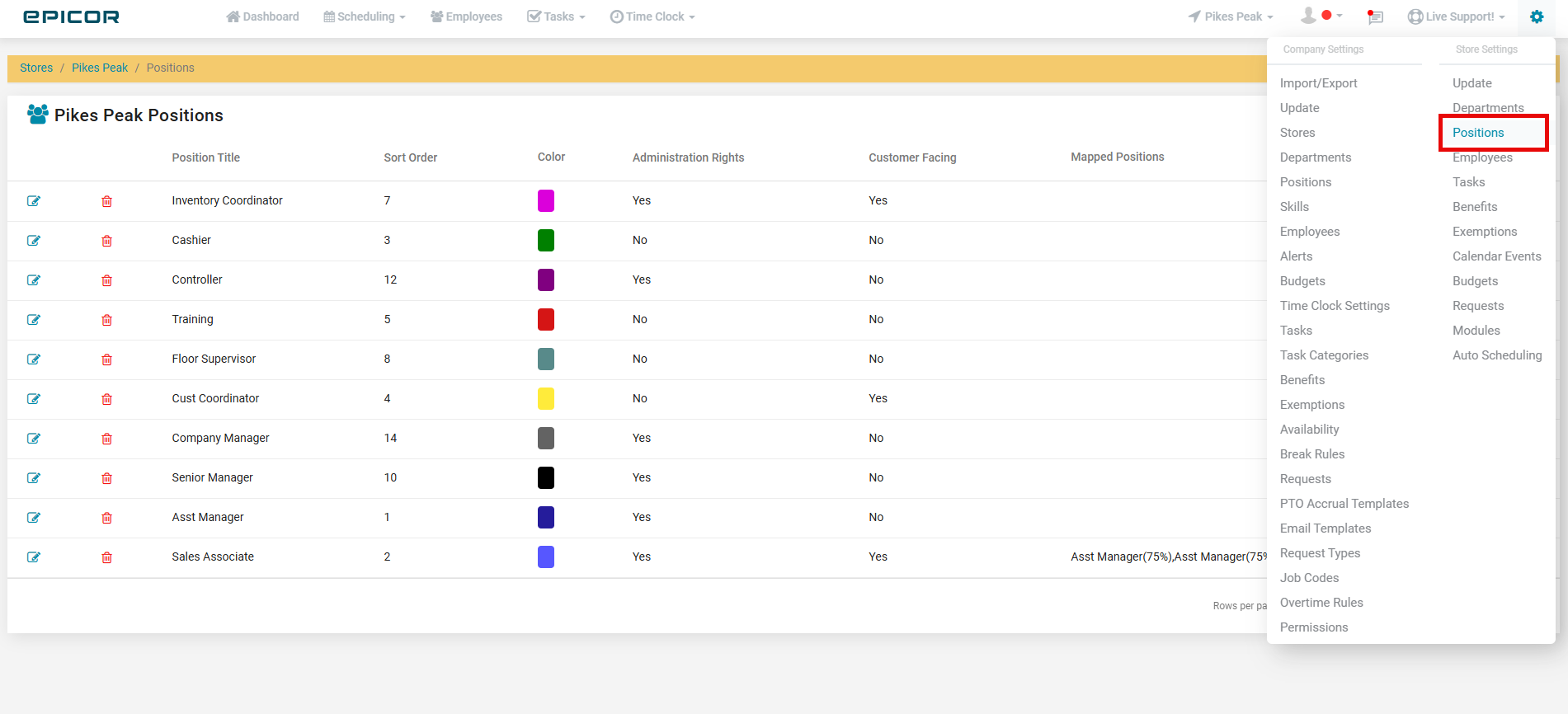Open Availability in Company Settings
The image size is (1568, 714).
(x=1309, y=430)
